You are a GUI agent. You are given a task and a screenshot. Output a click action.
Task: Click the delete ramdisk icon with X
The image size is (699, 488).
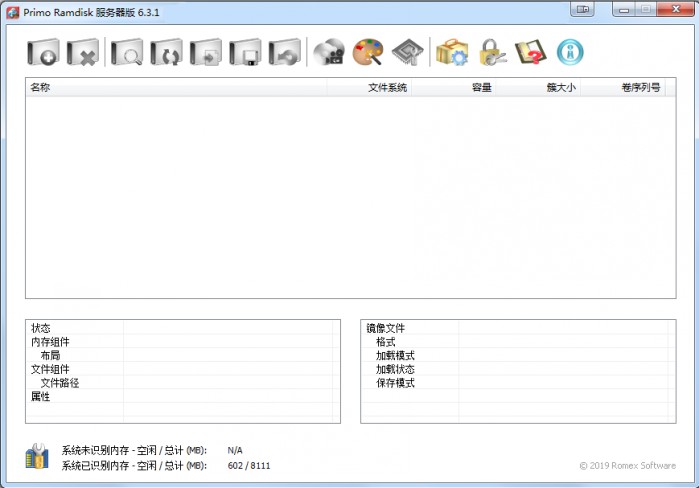coord(83,52)
